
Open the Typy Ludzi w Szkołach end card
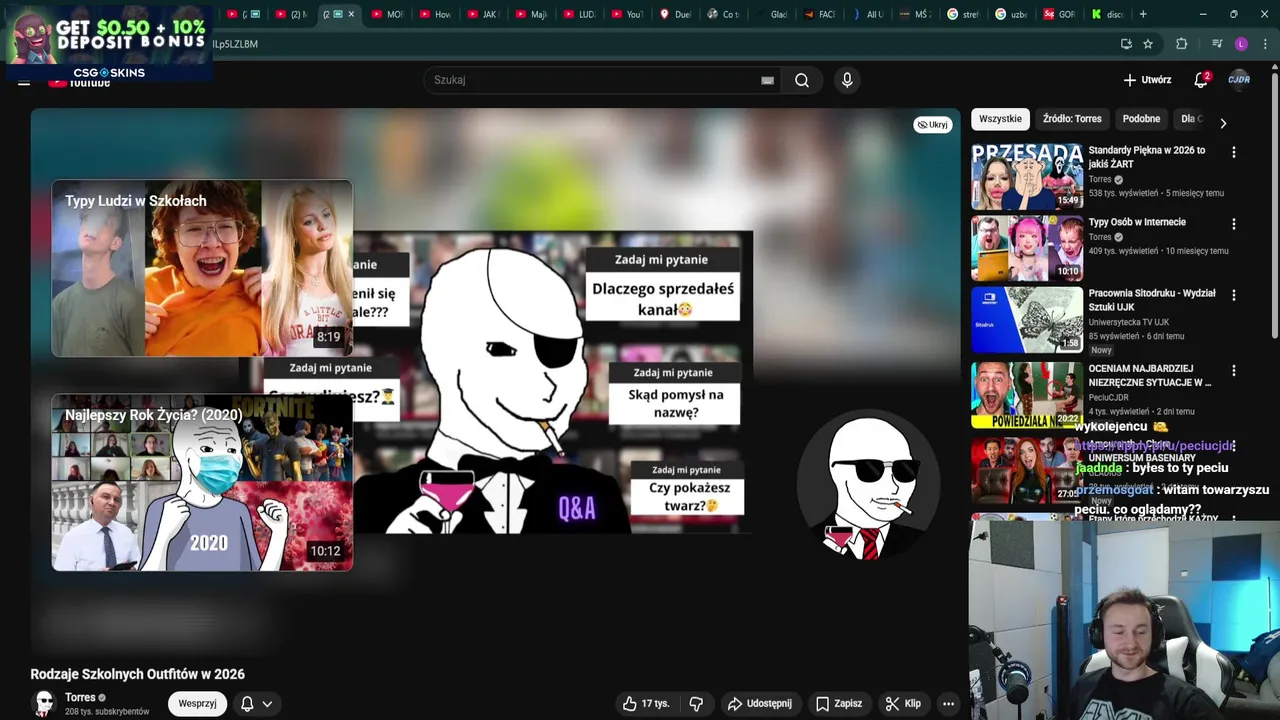click(x=202, y=268)
